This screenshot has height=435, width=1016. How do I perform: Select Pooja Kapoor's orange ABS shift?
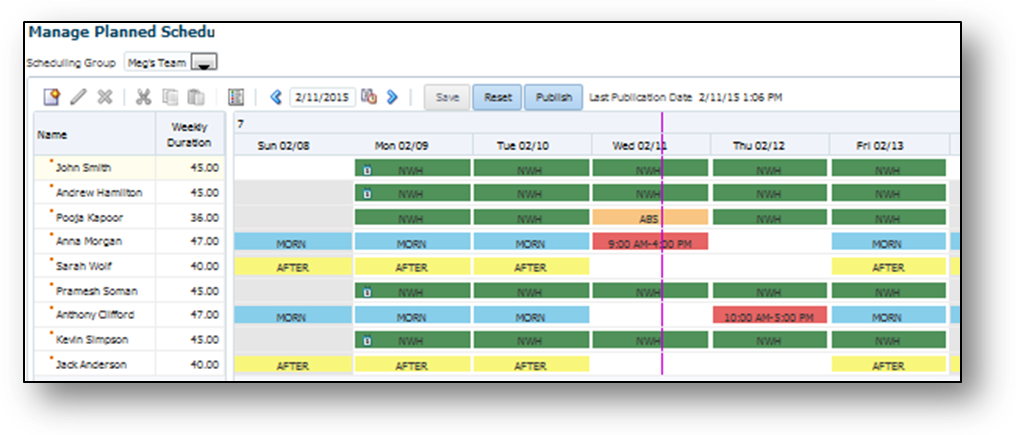[x=650, y=218]
